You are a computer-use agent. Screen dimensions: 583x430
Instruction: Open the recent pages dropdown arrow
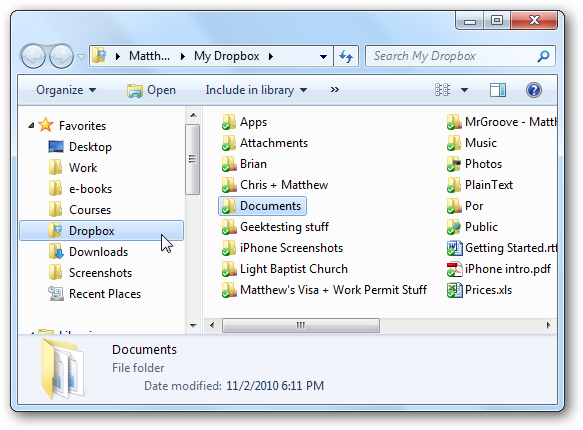pos(81,57)
